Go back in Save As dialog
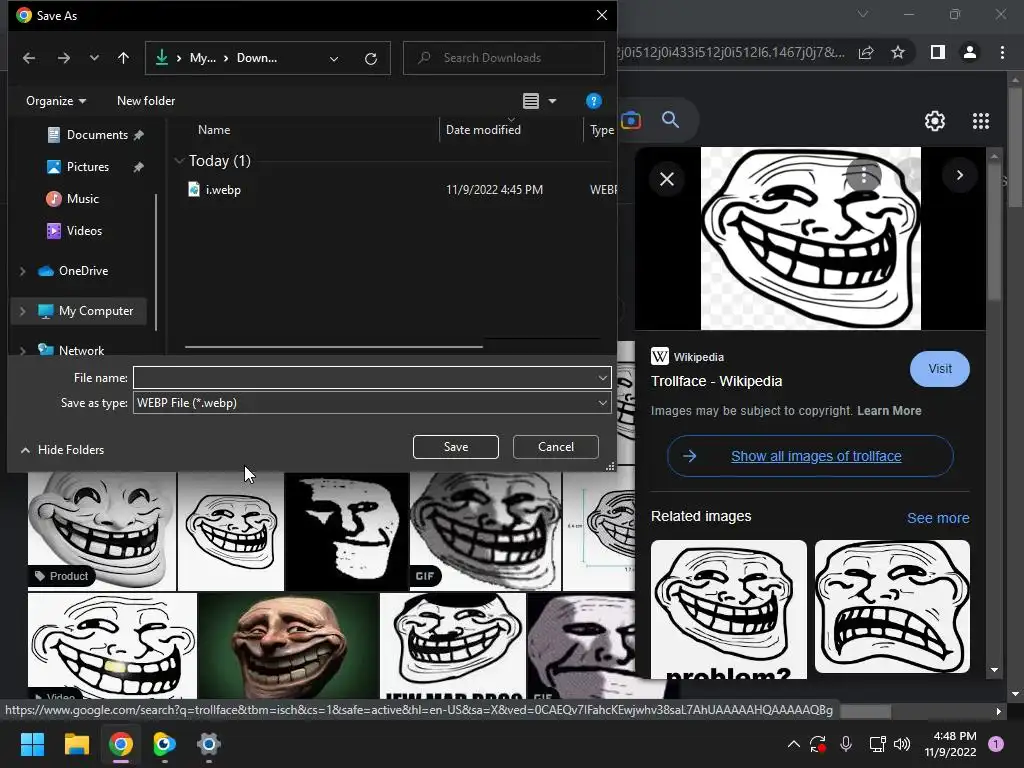This screenshot has height=768, width=1024. [x=29, y=58]
